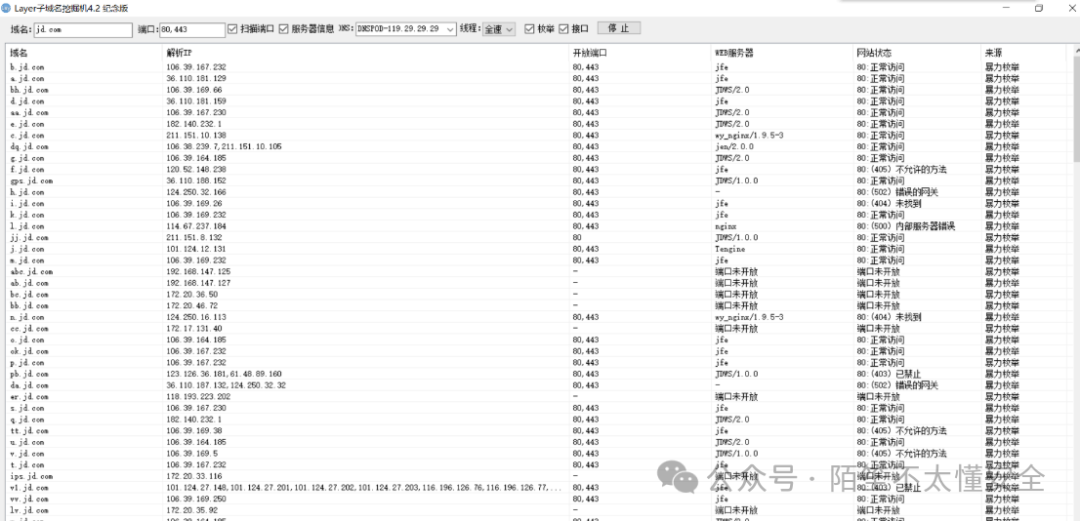This screenshot has width=1080, height=521.
Task: Select the da.jd.com domain
Action: 29,385
